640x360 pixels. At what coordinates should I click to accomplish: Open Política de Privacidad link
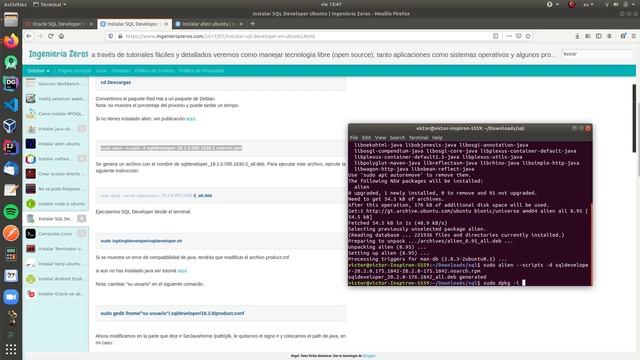tap(201, 71)
